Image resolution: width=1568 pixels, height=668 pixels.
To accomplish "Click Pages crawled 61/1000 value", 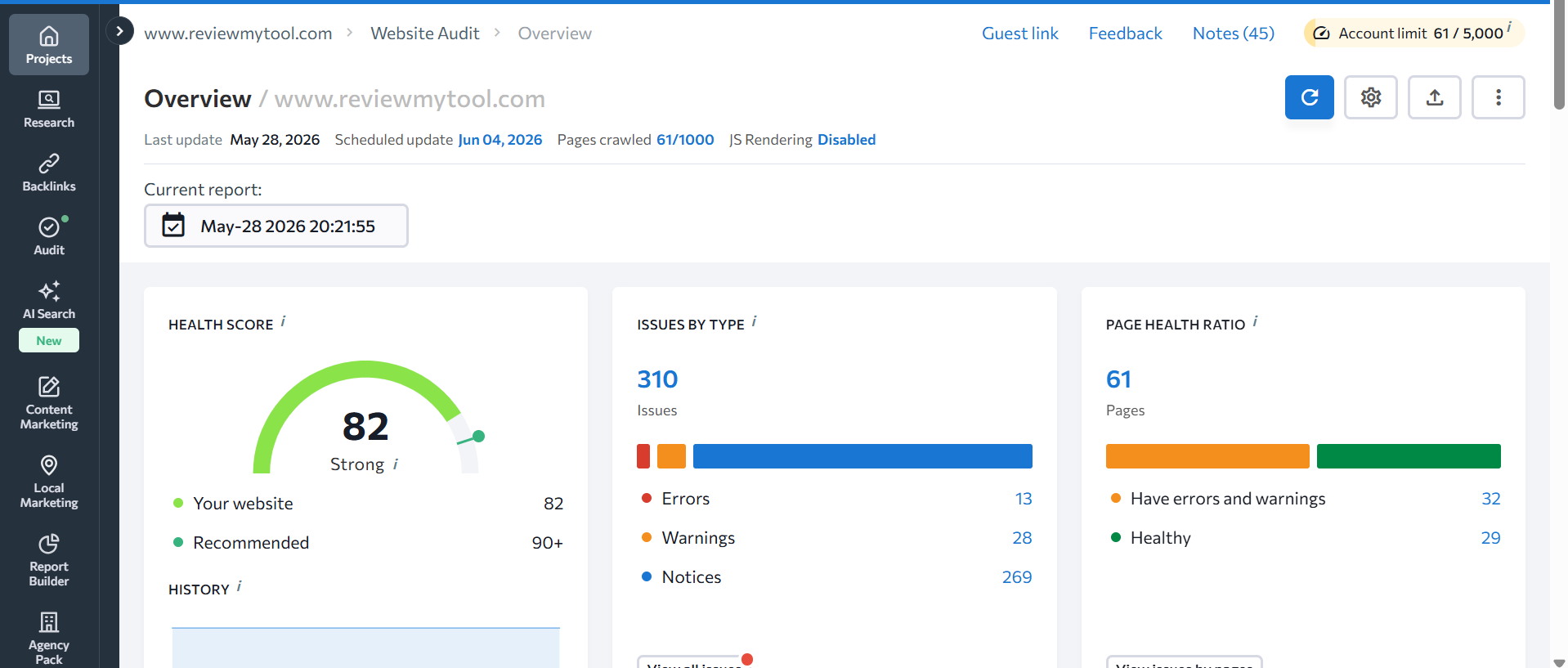I will 686,140.
